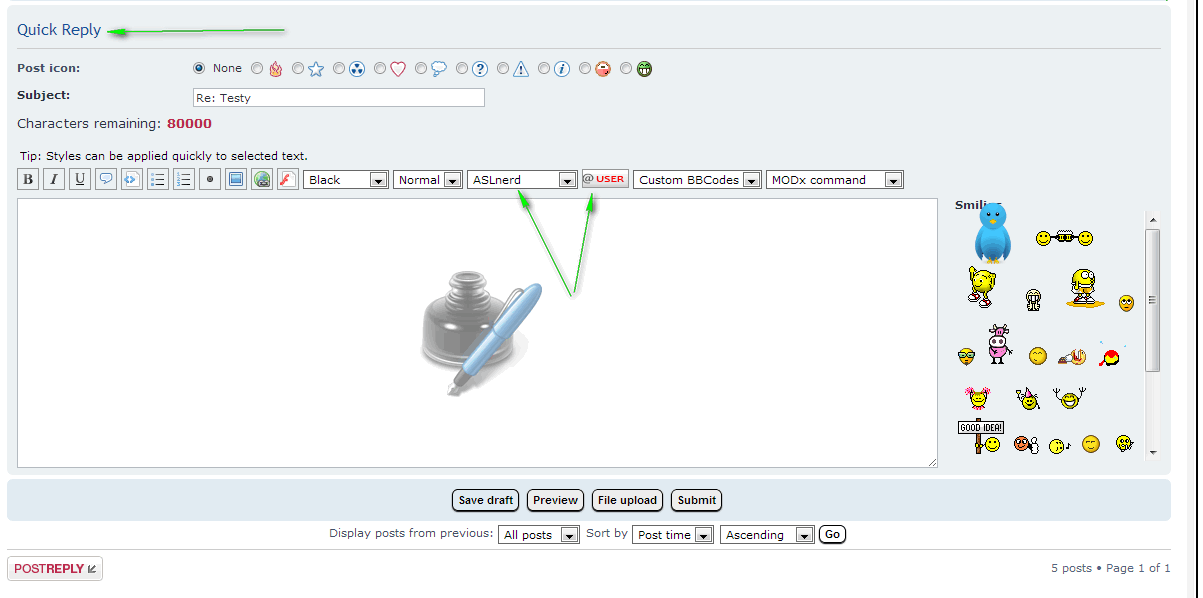Insert an image with the picture toolbar button
This screenshot has width=1203, height=598.
click(235, 180)
